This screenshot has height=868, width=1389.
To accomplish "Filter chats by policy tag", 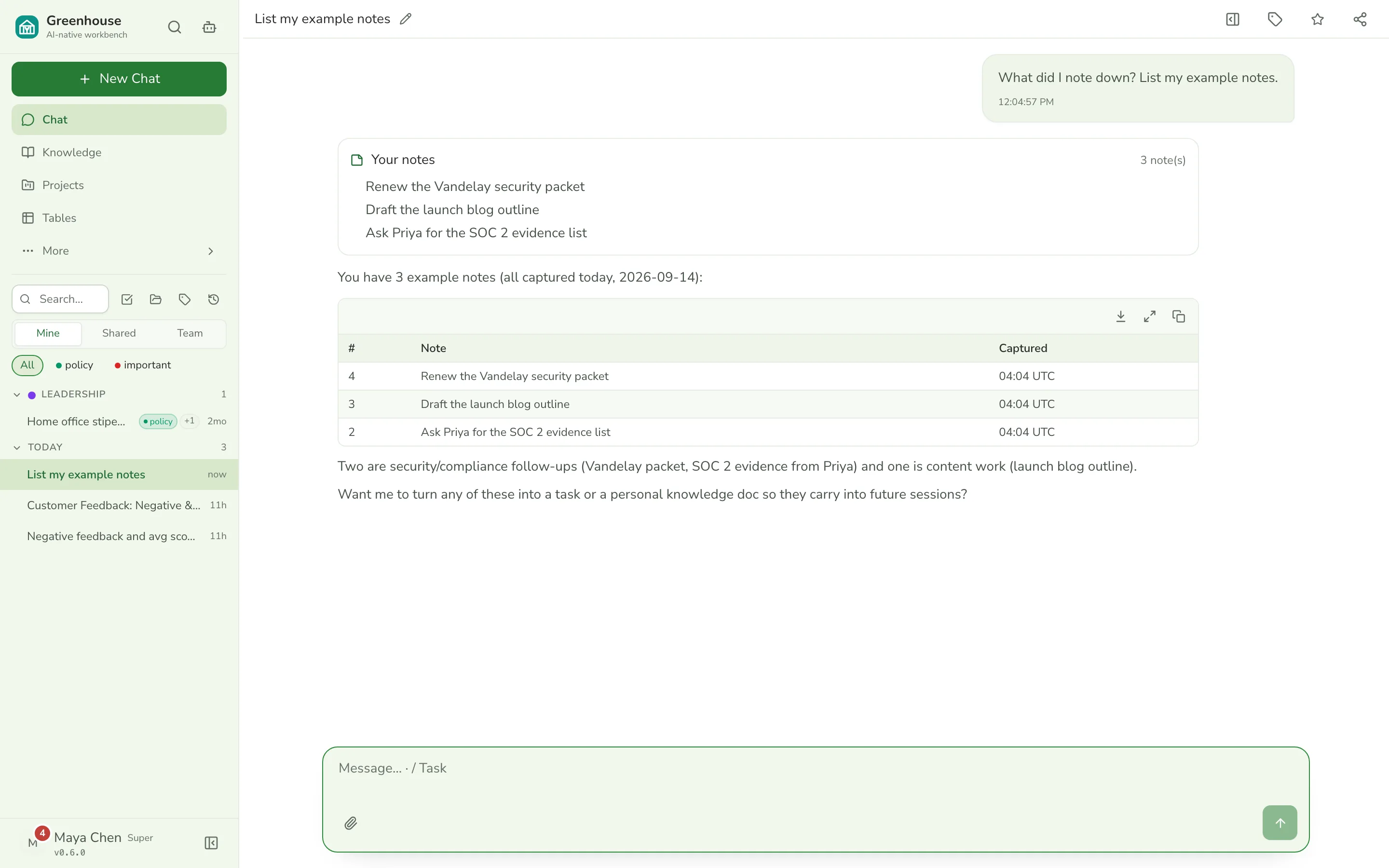I will click(x=75, y=365).
